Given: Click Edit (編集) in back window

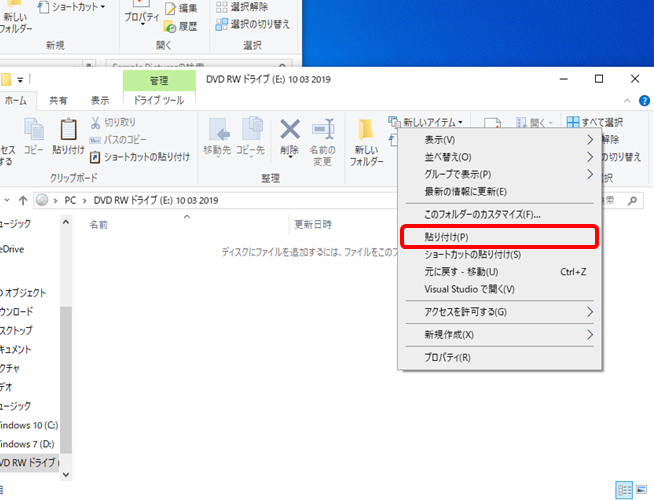Looking at the screenshot, I should pos(181,8).
